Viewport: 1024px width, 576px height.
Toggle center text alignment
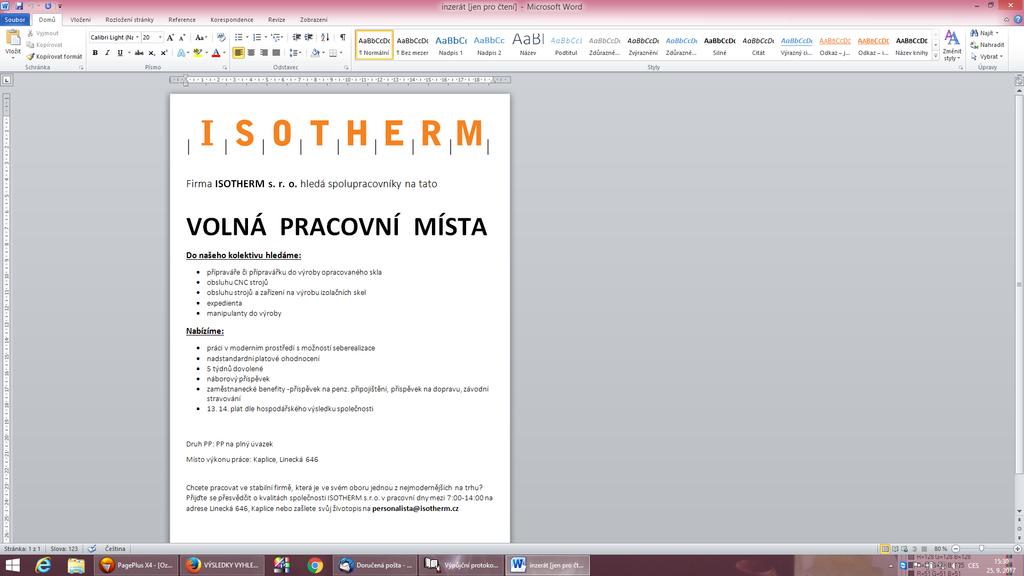coord(251,53)
